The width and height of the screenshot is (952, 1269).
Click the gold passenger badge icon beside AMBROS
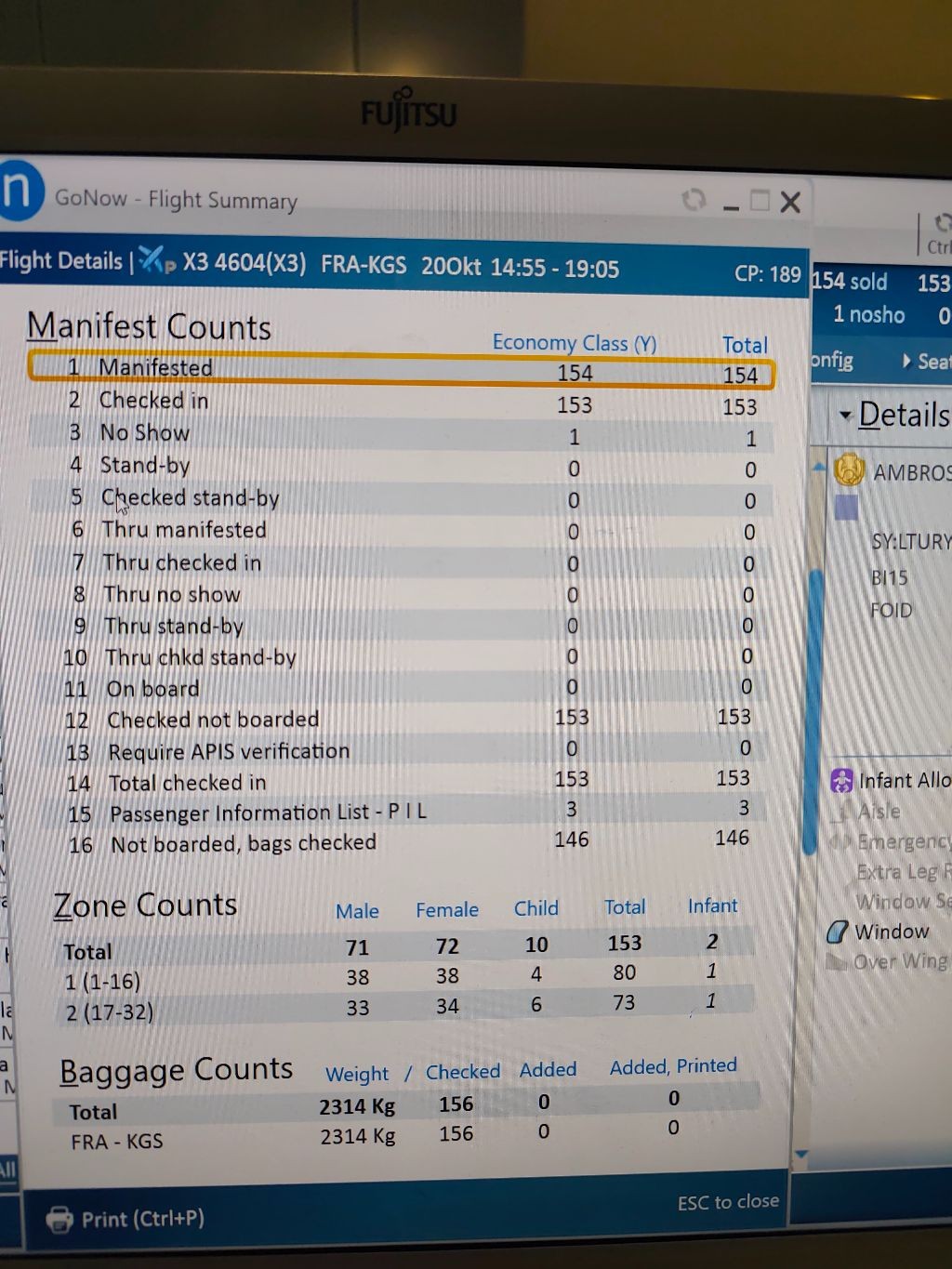849,470
